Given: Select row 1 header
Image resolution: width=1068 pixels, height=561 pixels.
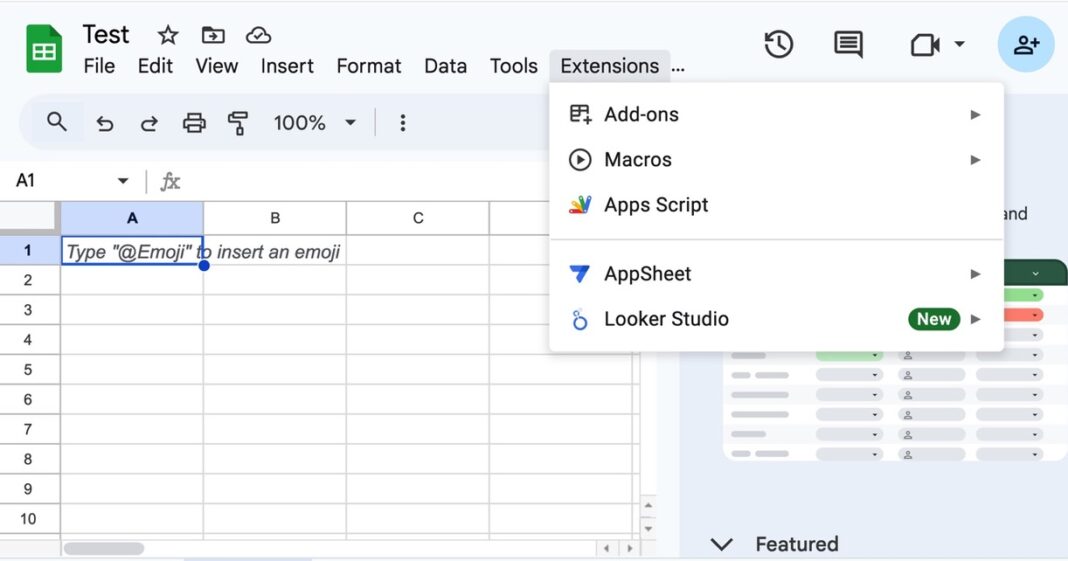Looking at the screenshot, I should (x=30, y=250).
